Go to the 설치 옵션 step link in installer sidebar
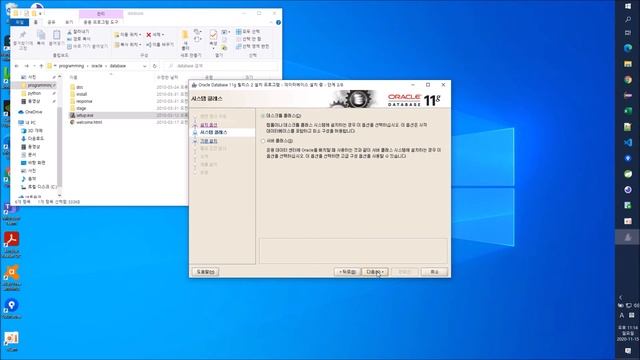640x360 pixels. (209, 125)
